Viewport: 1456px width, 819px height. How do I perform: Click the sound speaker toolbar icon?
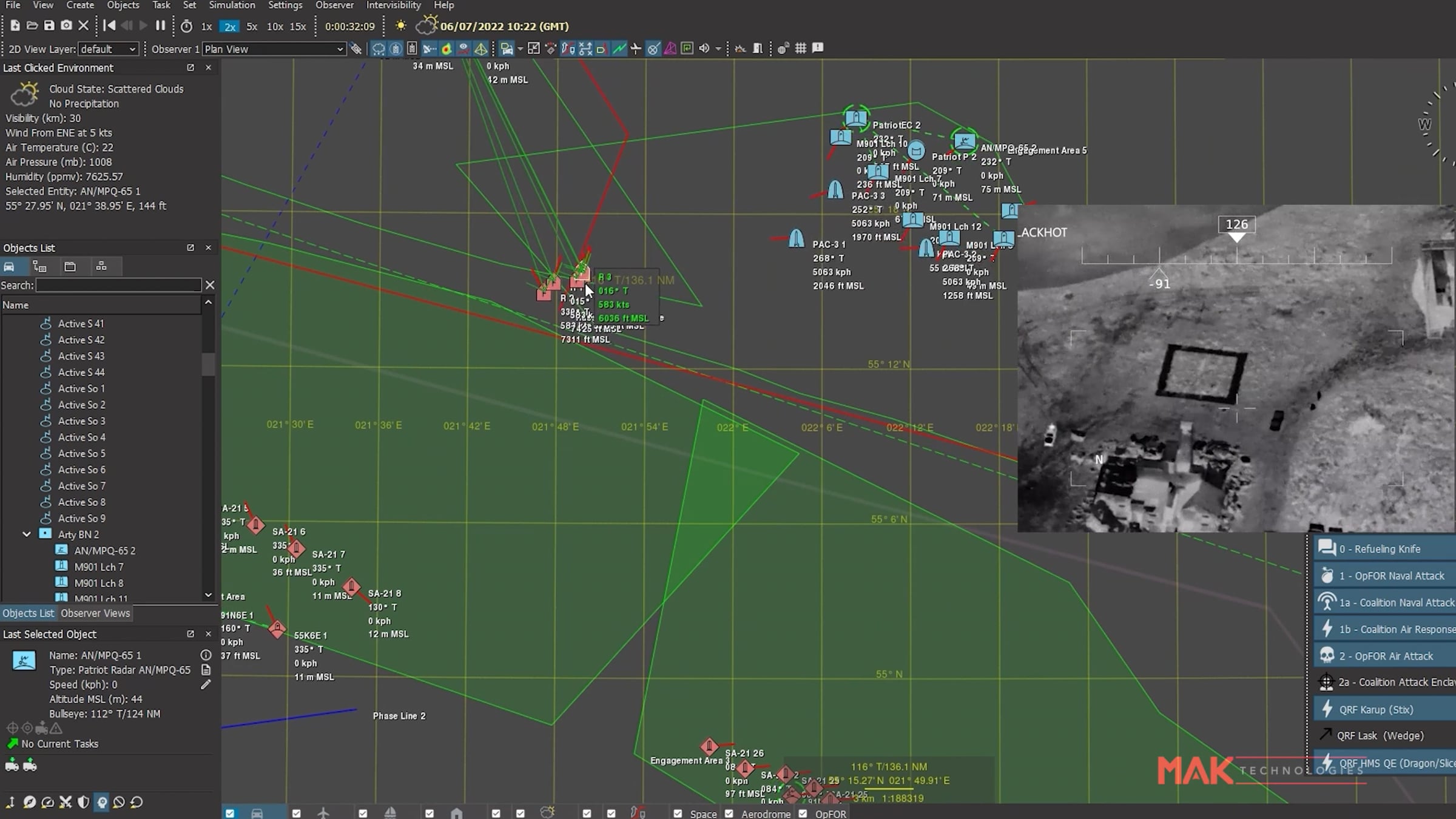[704, 48]
